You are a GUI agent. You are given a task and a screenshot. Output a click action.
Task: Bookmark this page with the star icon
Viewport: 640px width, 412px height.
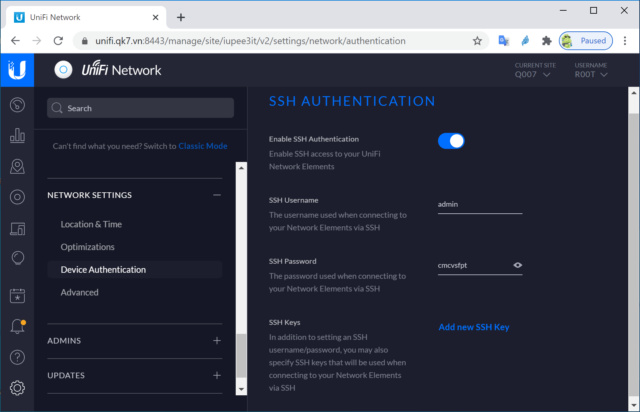(477, 41)
